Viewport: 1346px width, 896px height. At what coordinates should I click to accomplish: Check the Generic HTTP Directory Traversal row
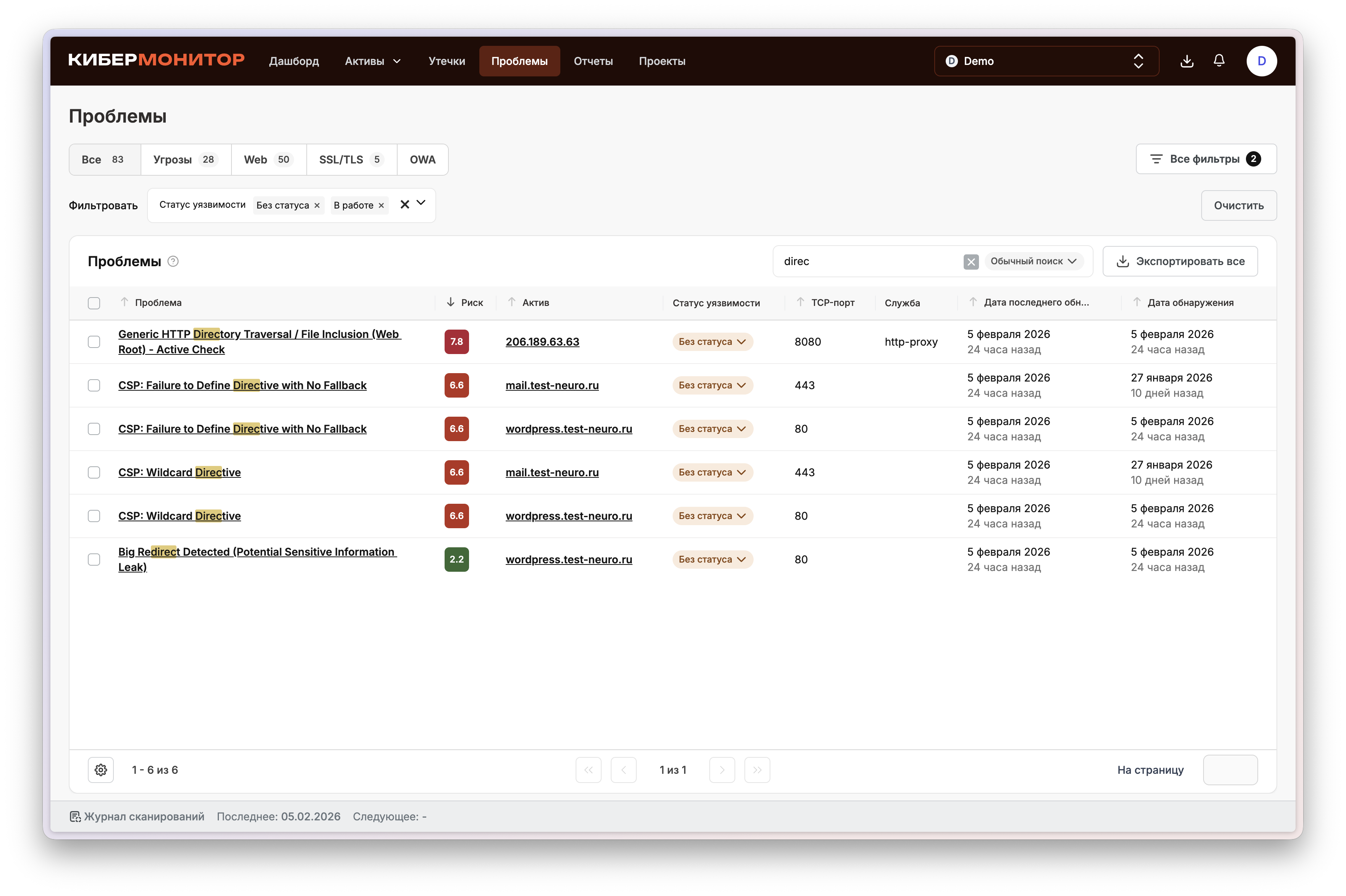point(94,342)
